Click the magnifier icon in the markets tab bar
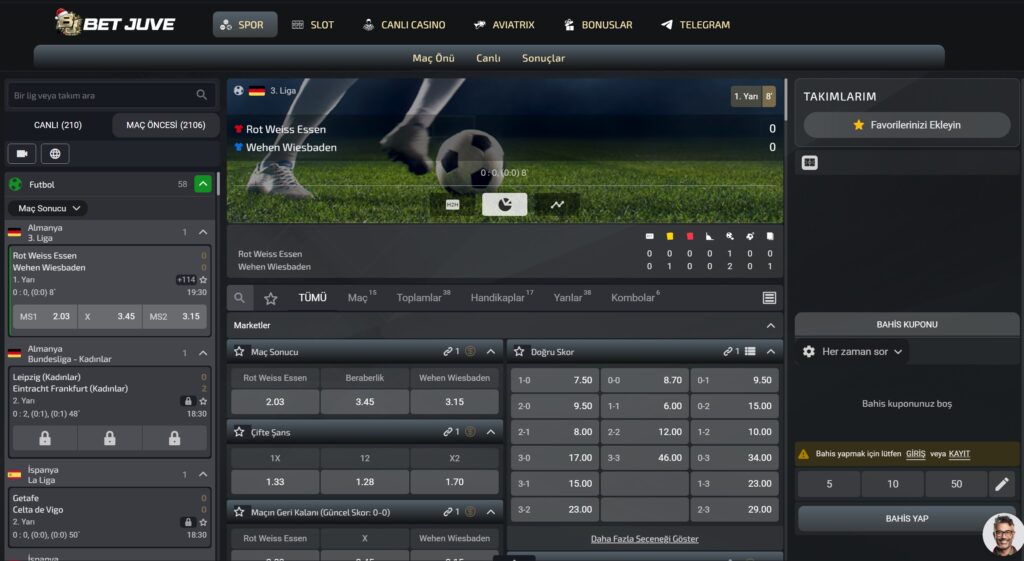 [x=240, y=298]
